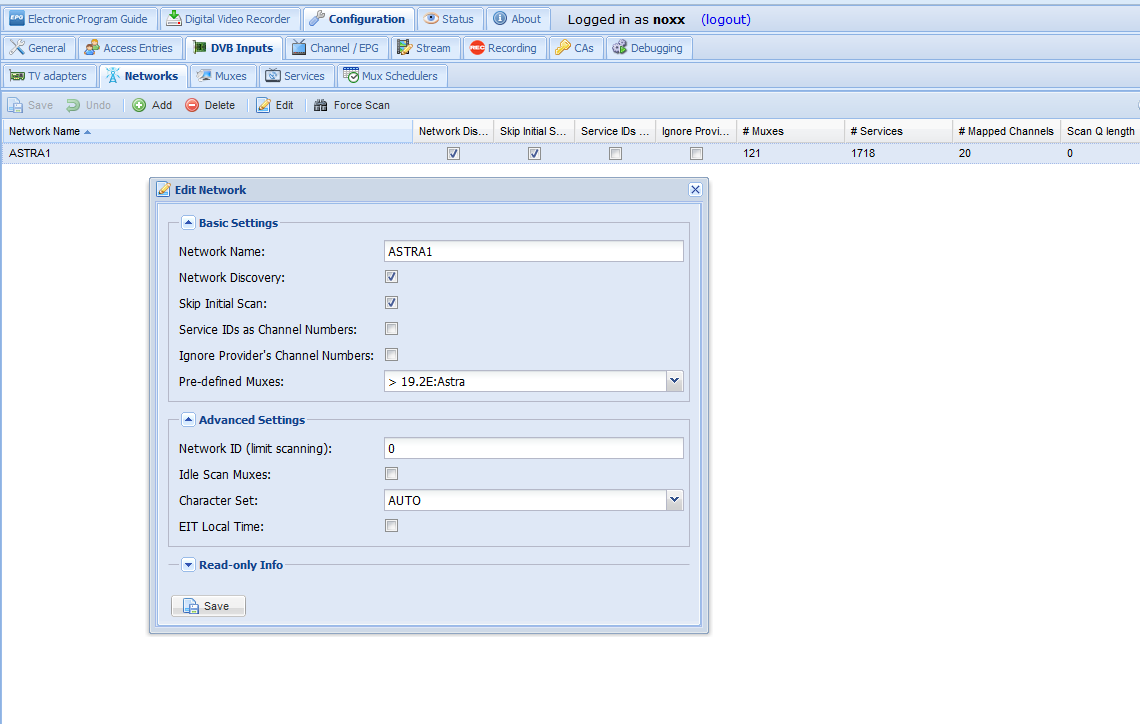Click the Force Scan toolbar button
Image resolution: width=1140 pixels, height=724 pixels.
coord(352,105)
